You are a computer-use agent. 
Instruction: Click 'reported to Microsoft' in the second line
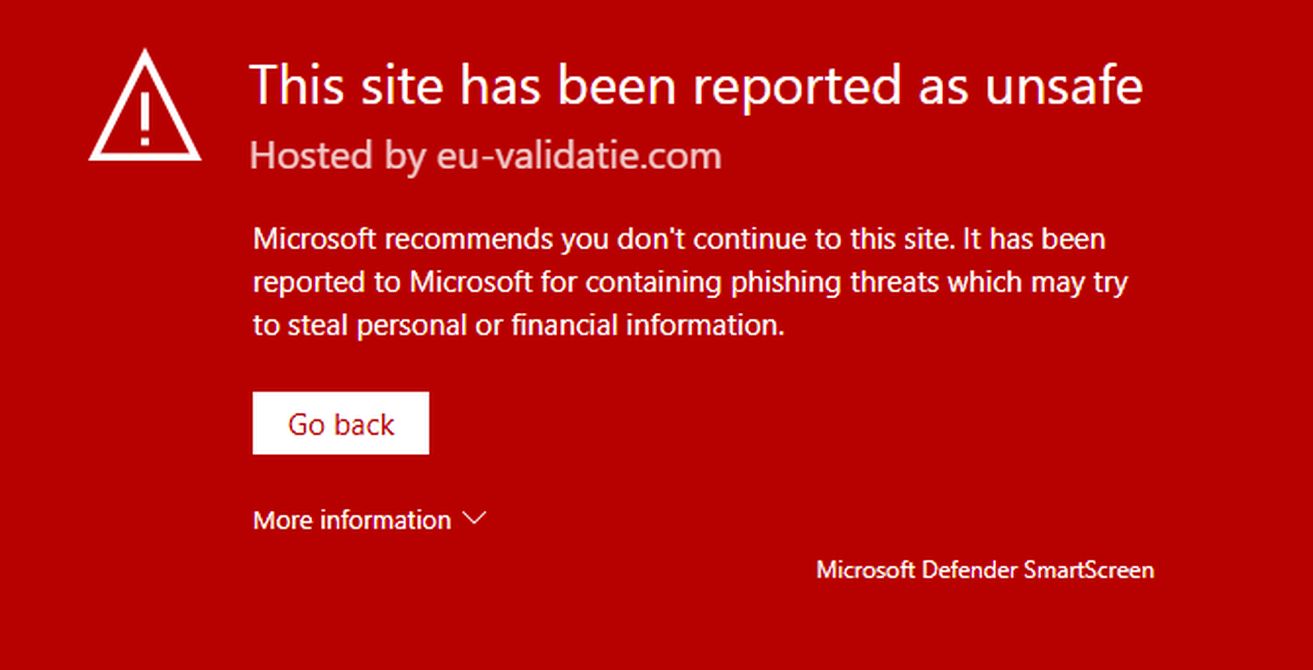(x=392, y=283)
